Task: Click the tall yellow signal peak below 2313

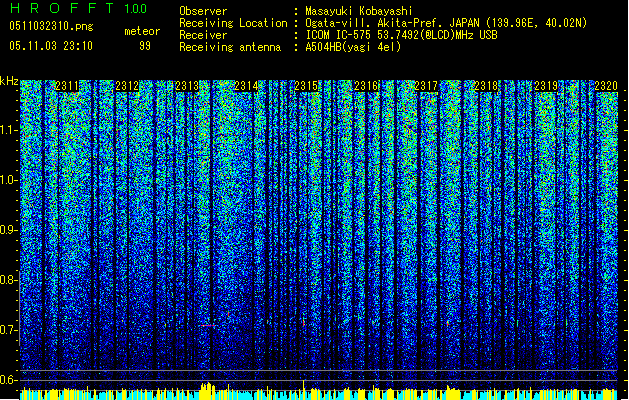Action: click(x=207, y=391)
